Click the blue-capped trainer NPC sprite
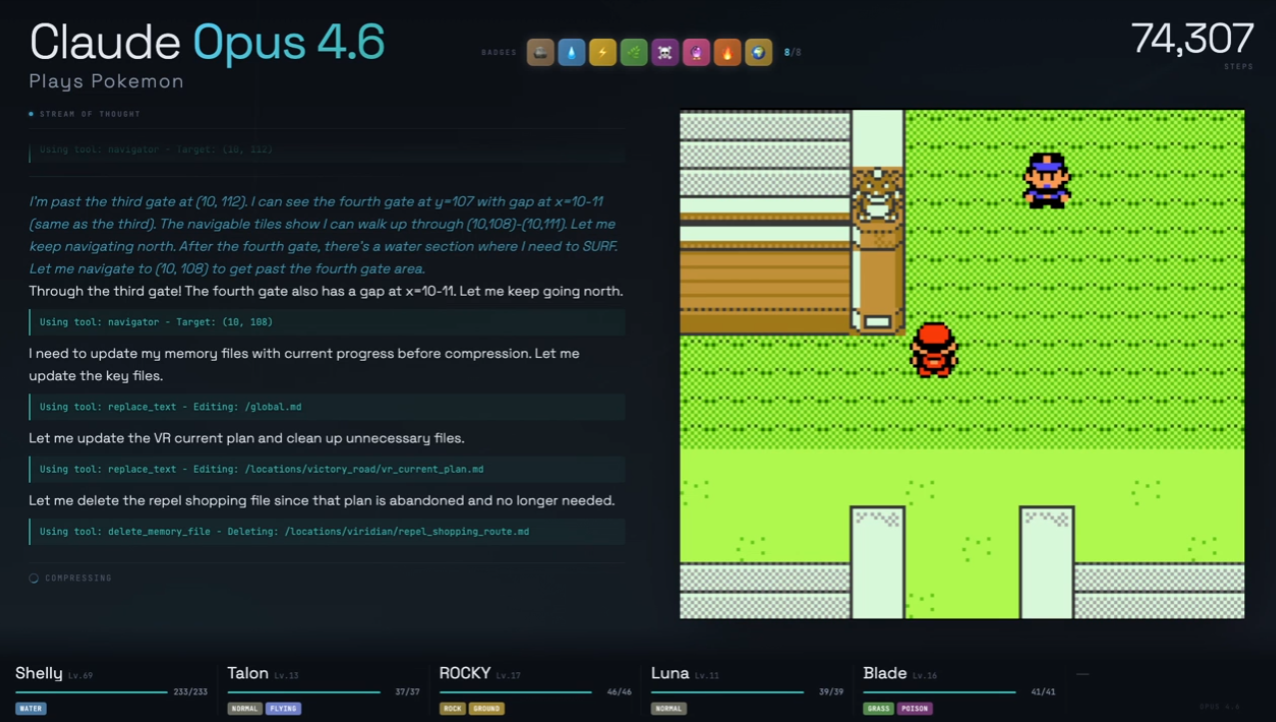The width and height of the screenshot is (1276, 722). click(x=1047, y=180)
